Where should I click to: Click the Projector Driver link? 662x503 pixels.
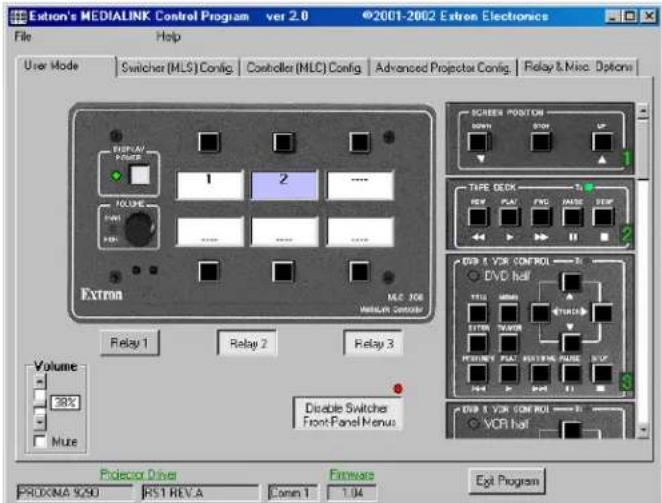pos(138,475)
